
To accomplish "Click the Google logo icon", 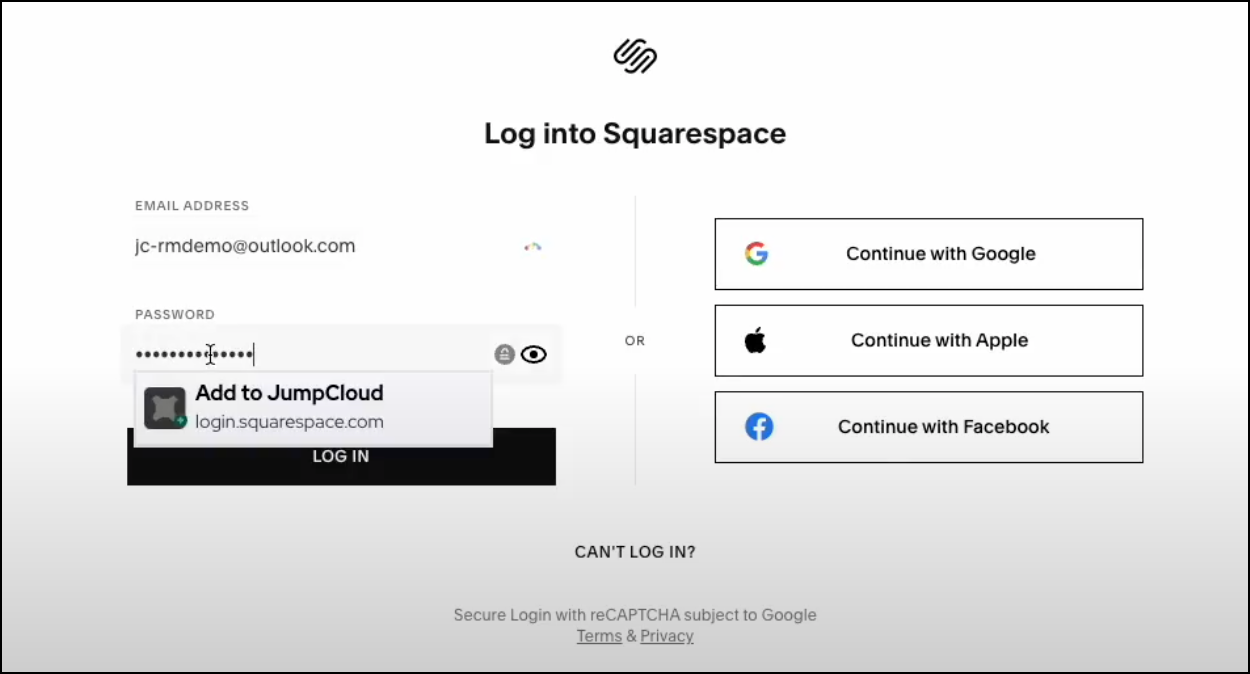I will (756, 254).
